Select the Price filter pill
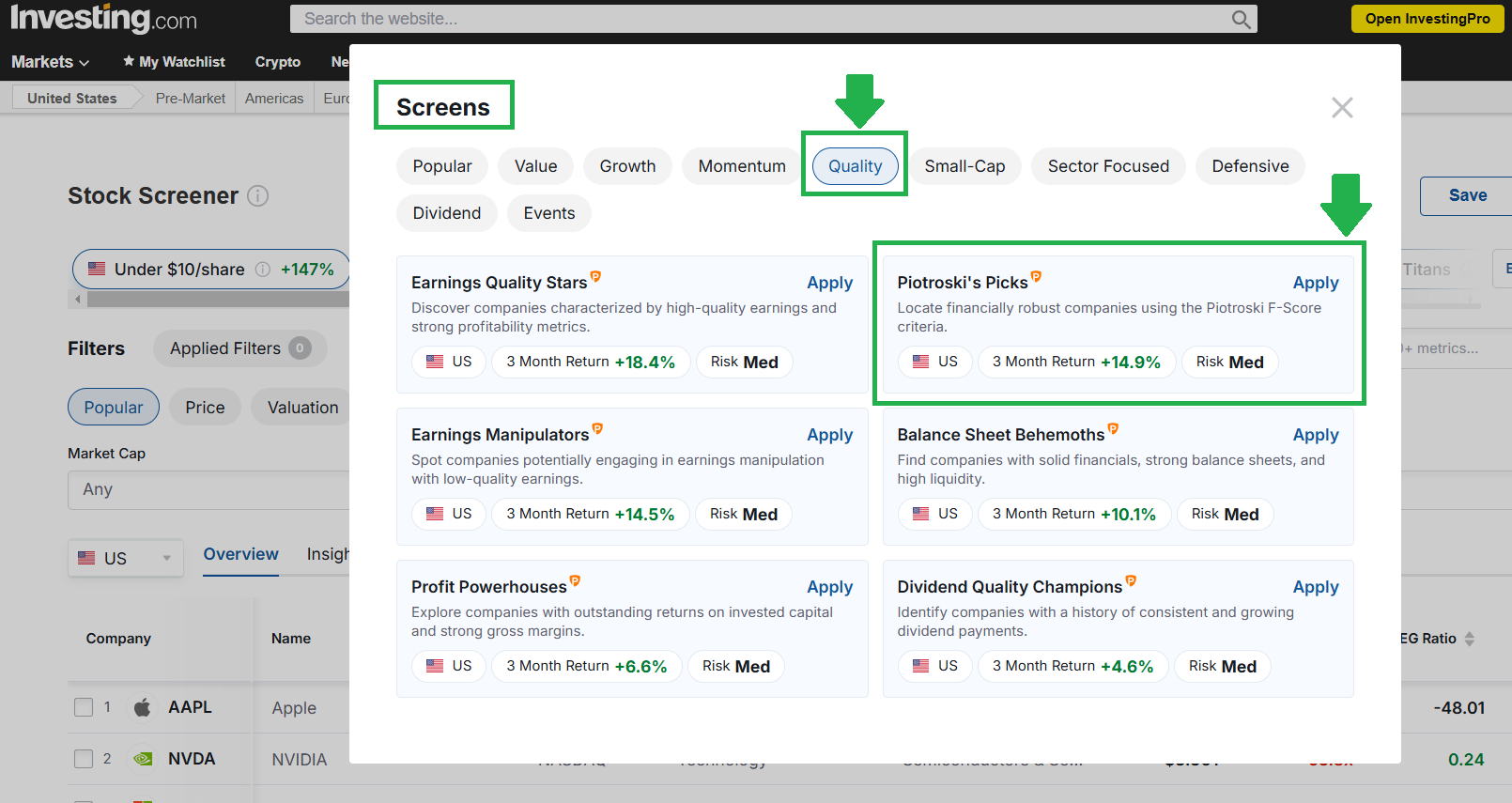Image resolution: width=1512 pixels, height=803 pixels. point(205,407)
